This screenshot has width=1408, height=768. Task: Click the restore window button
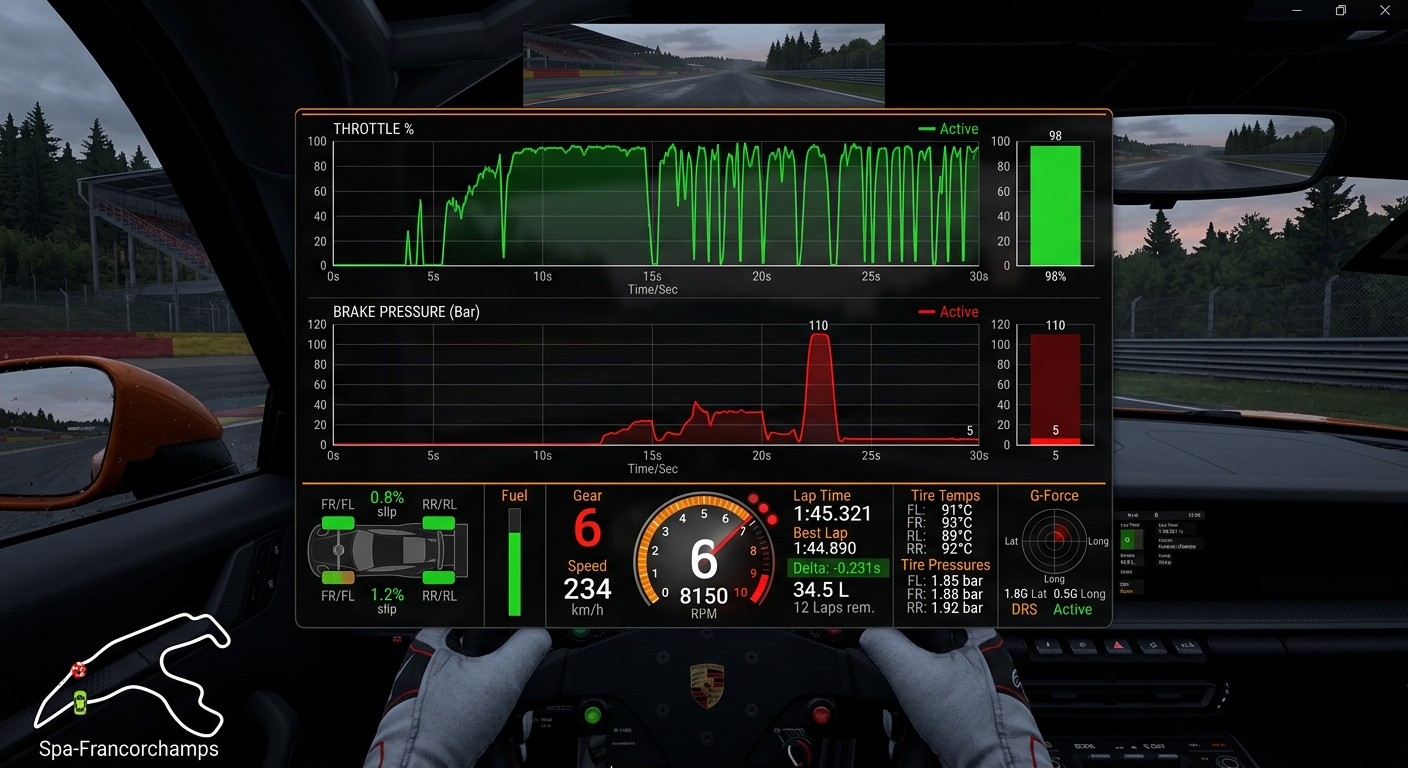coord(1341,10)
